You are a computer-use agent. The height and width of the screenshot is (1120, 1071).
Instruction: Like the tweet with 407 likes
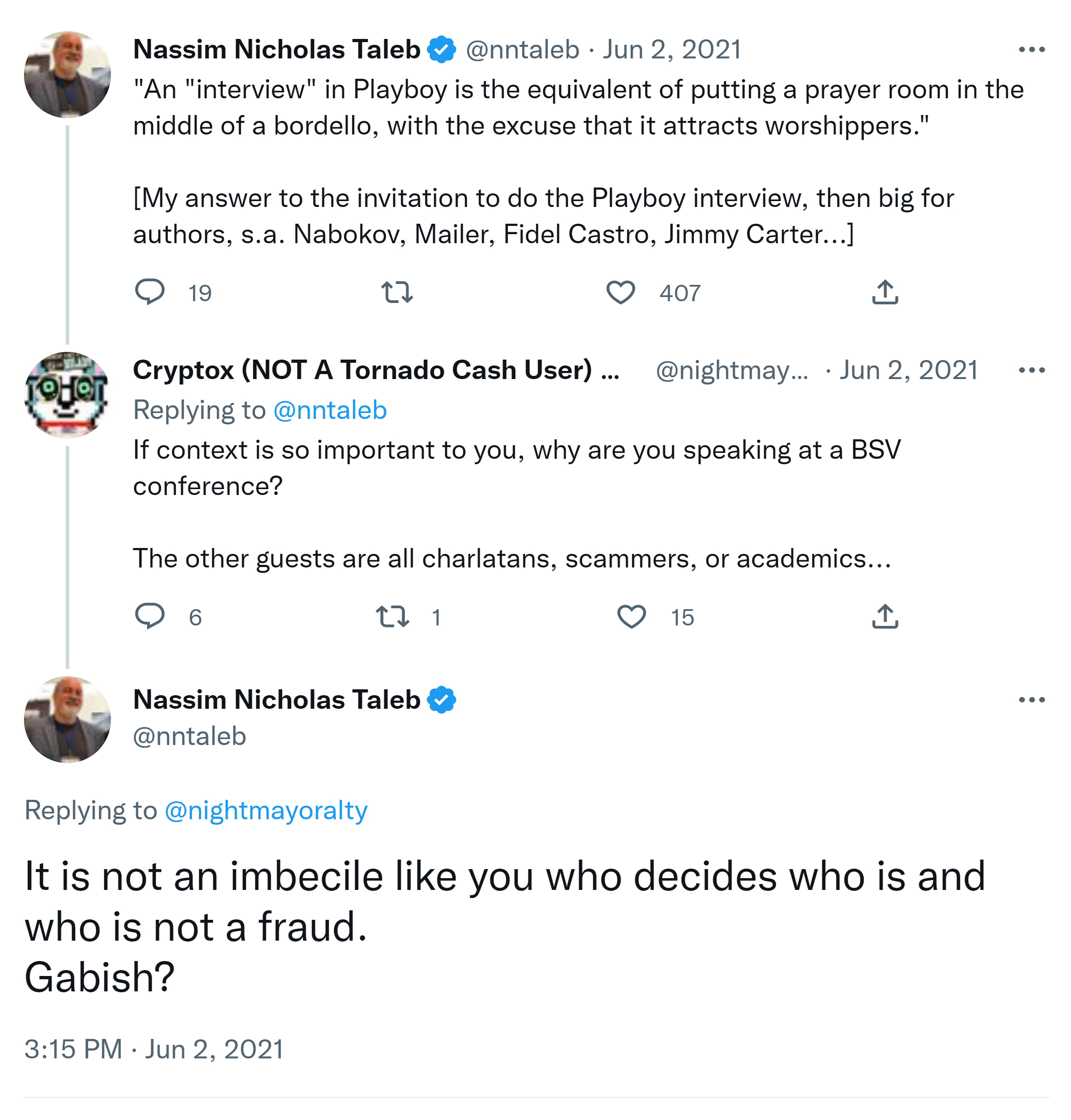pyautogui.click(x=620, y=292)
